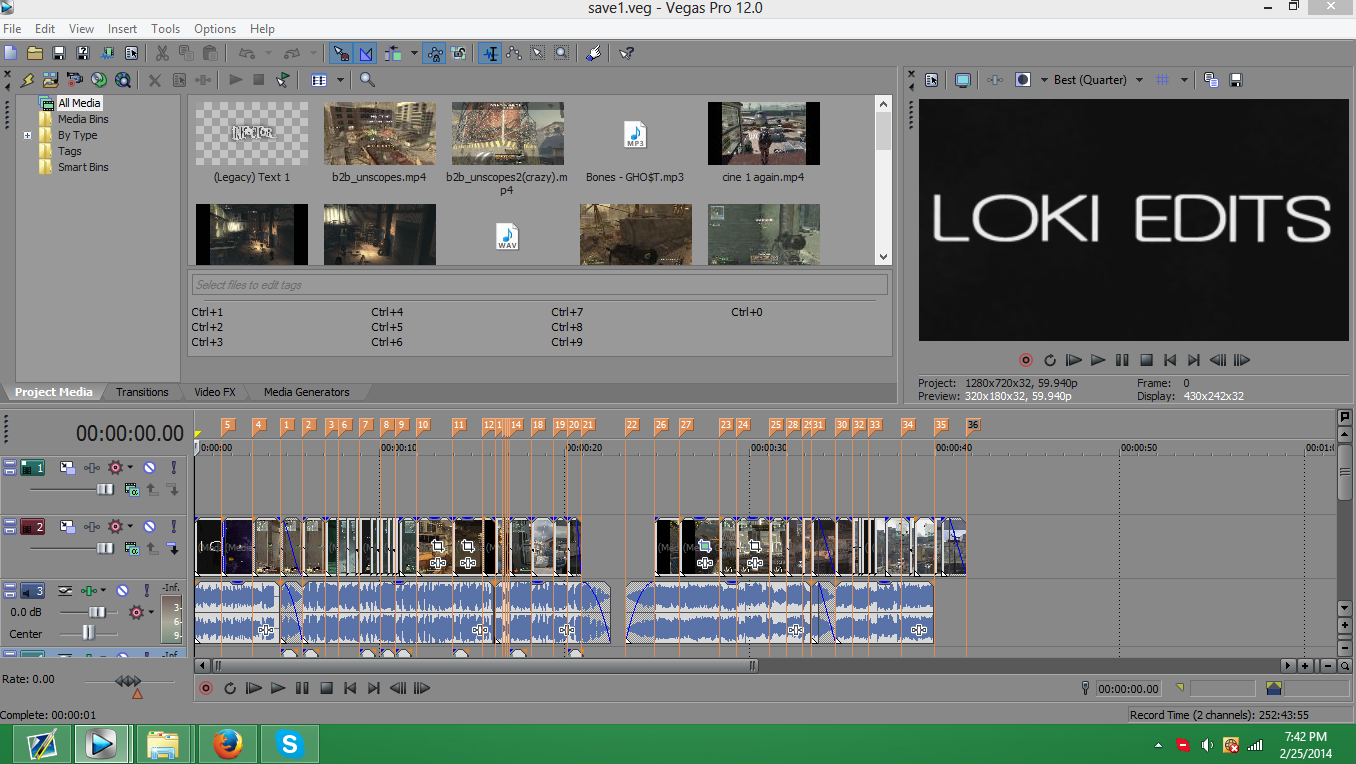Solo video track 2
1356x764 pixels.
click(x=173, y=526)
